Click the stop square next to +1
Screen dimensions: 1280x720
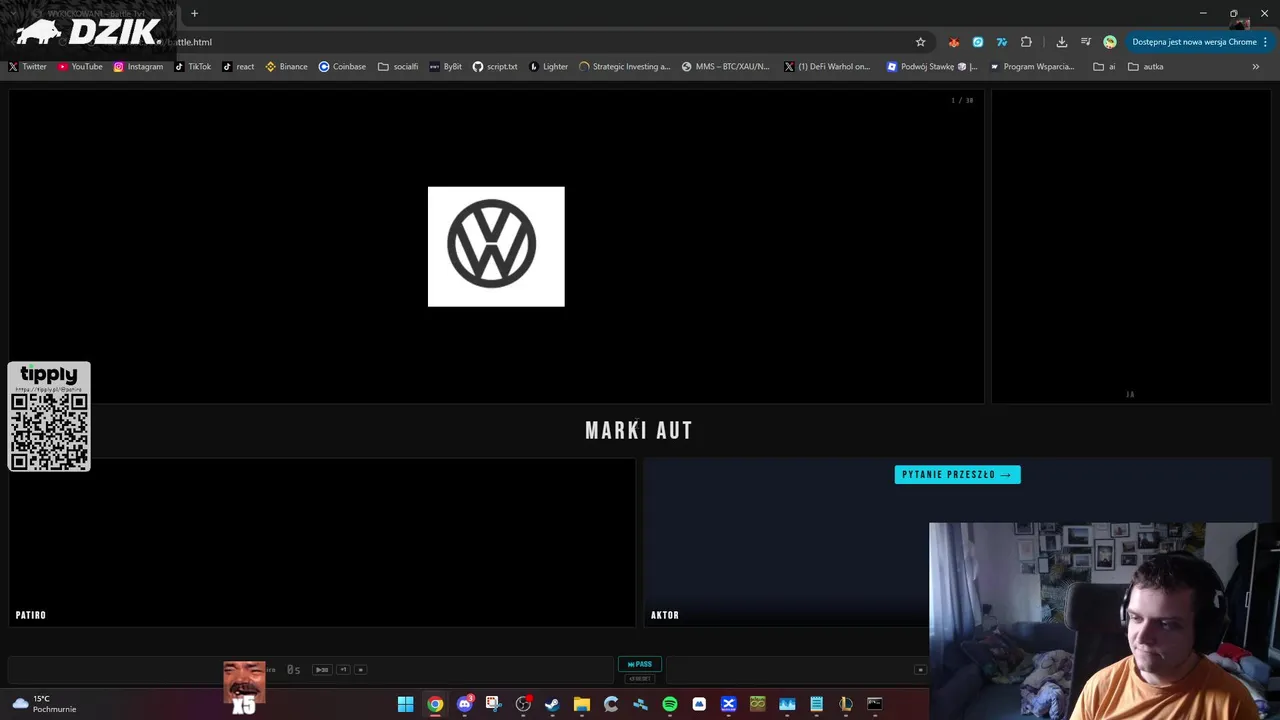click(x=361, y=670)
